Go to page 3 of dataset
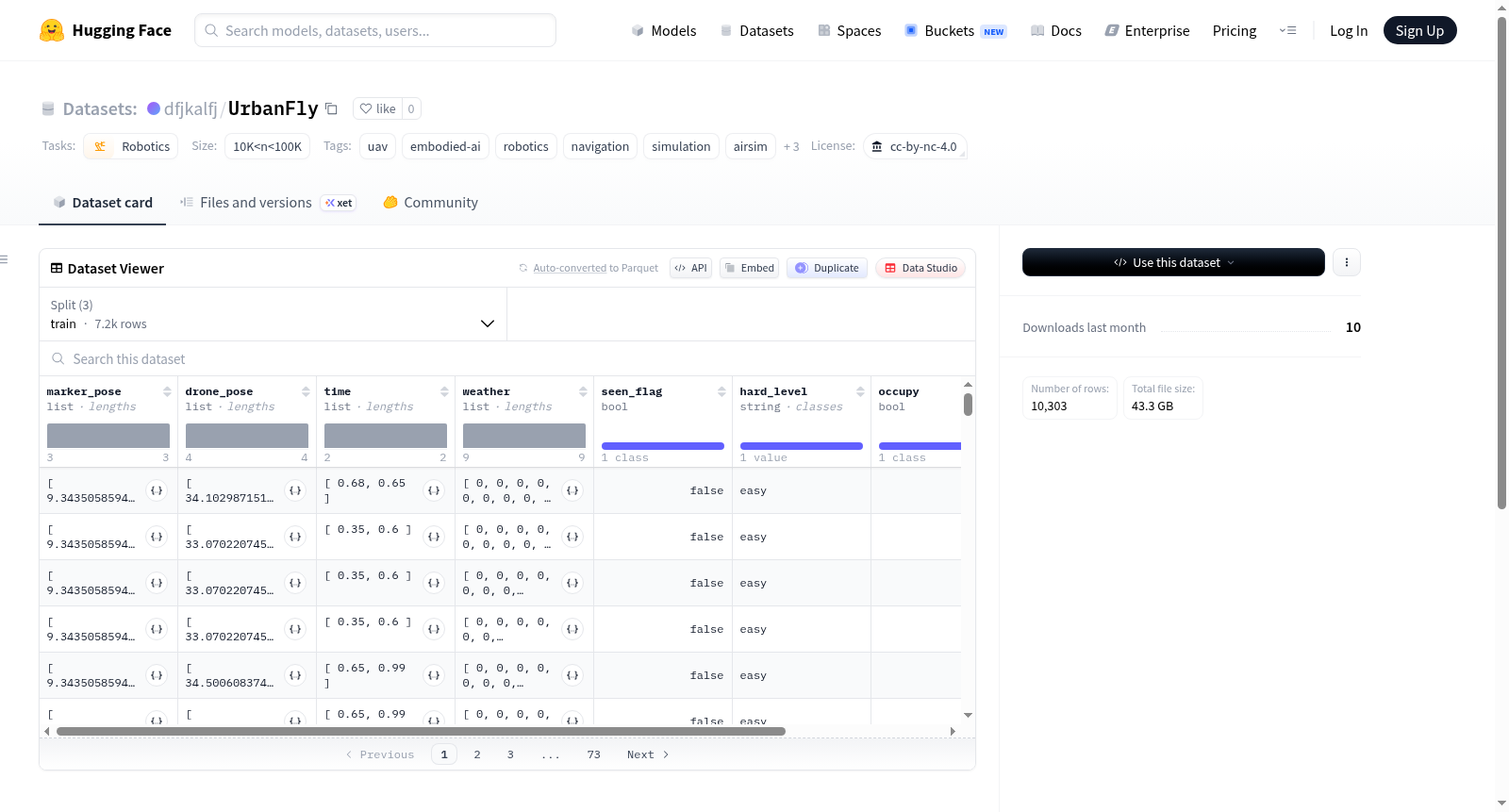 510,754
